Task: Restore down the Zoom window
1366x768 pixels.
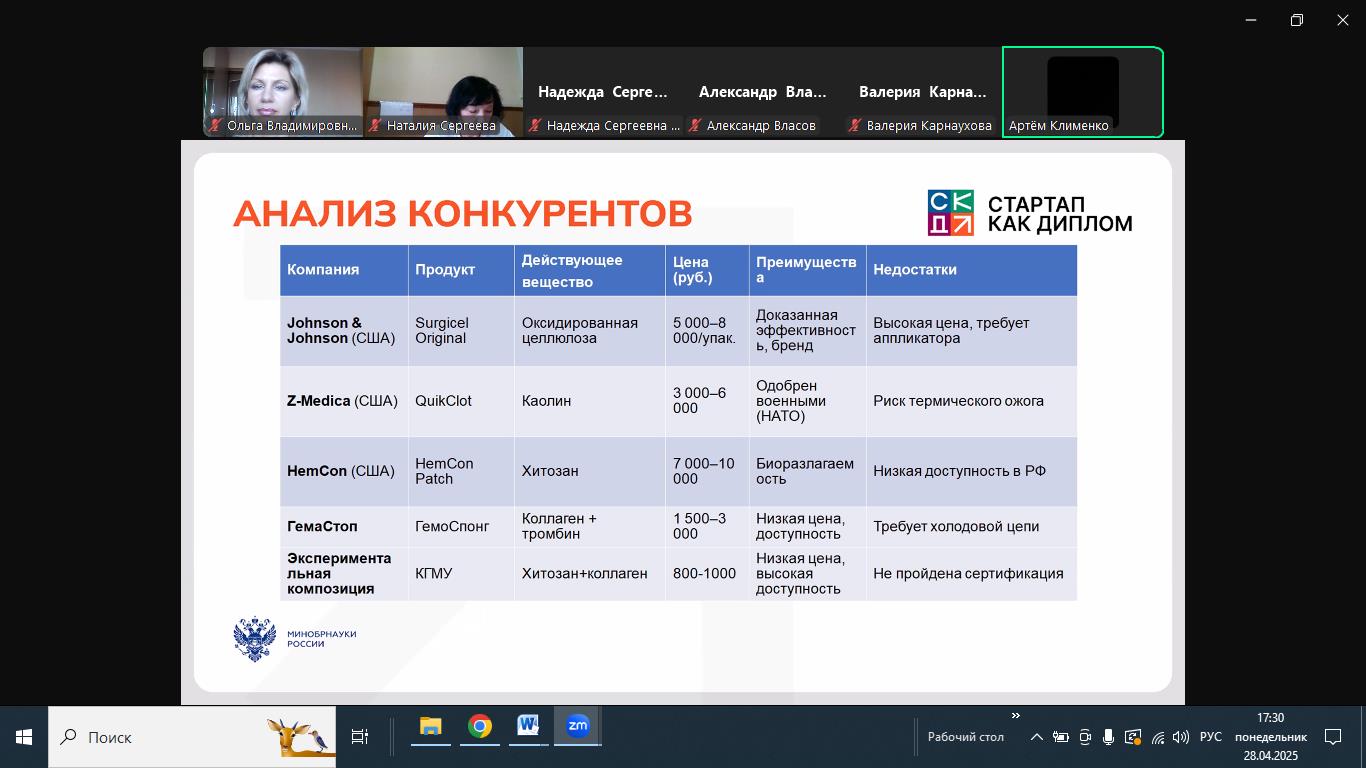Action: [1297, 20]
